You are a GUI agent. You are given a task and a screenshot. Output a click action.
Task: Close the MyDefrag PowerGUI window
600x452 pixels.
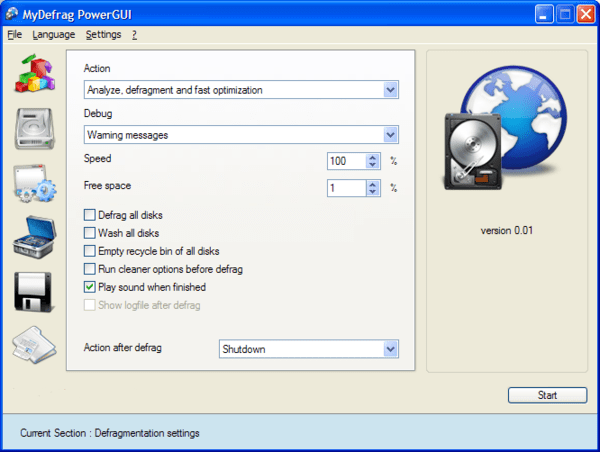click(x=586, y=15)
